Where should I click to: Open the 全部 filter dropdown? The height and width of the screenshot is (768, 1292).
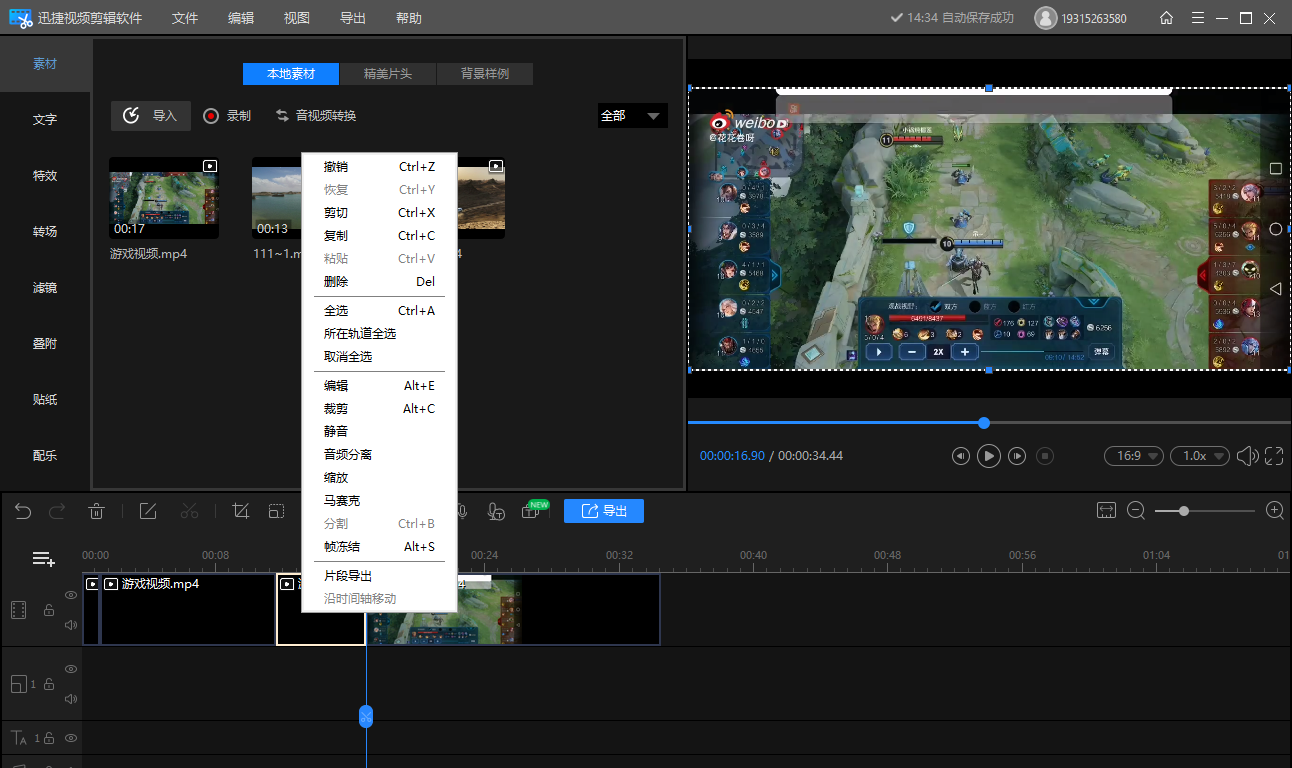[632, 116]
